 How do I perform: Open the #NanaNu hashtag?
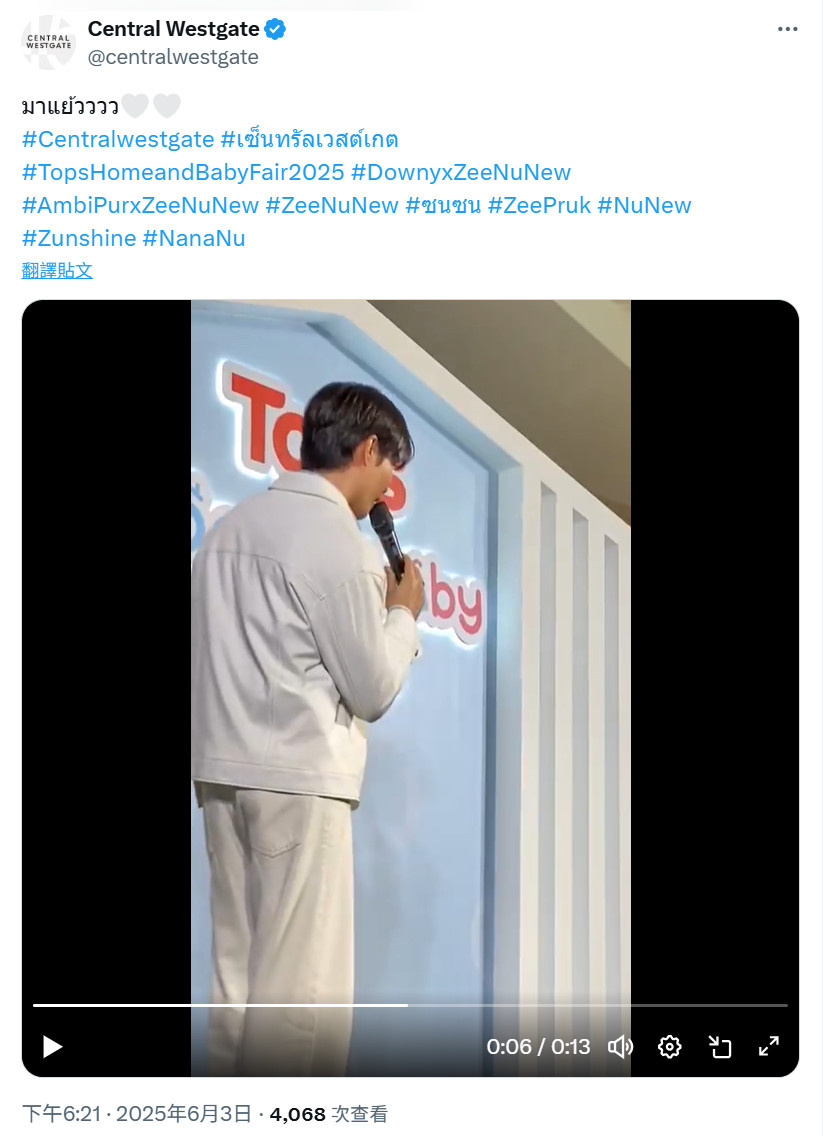click(194, 238)
